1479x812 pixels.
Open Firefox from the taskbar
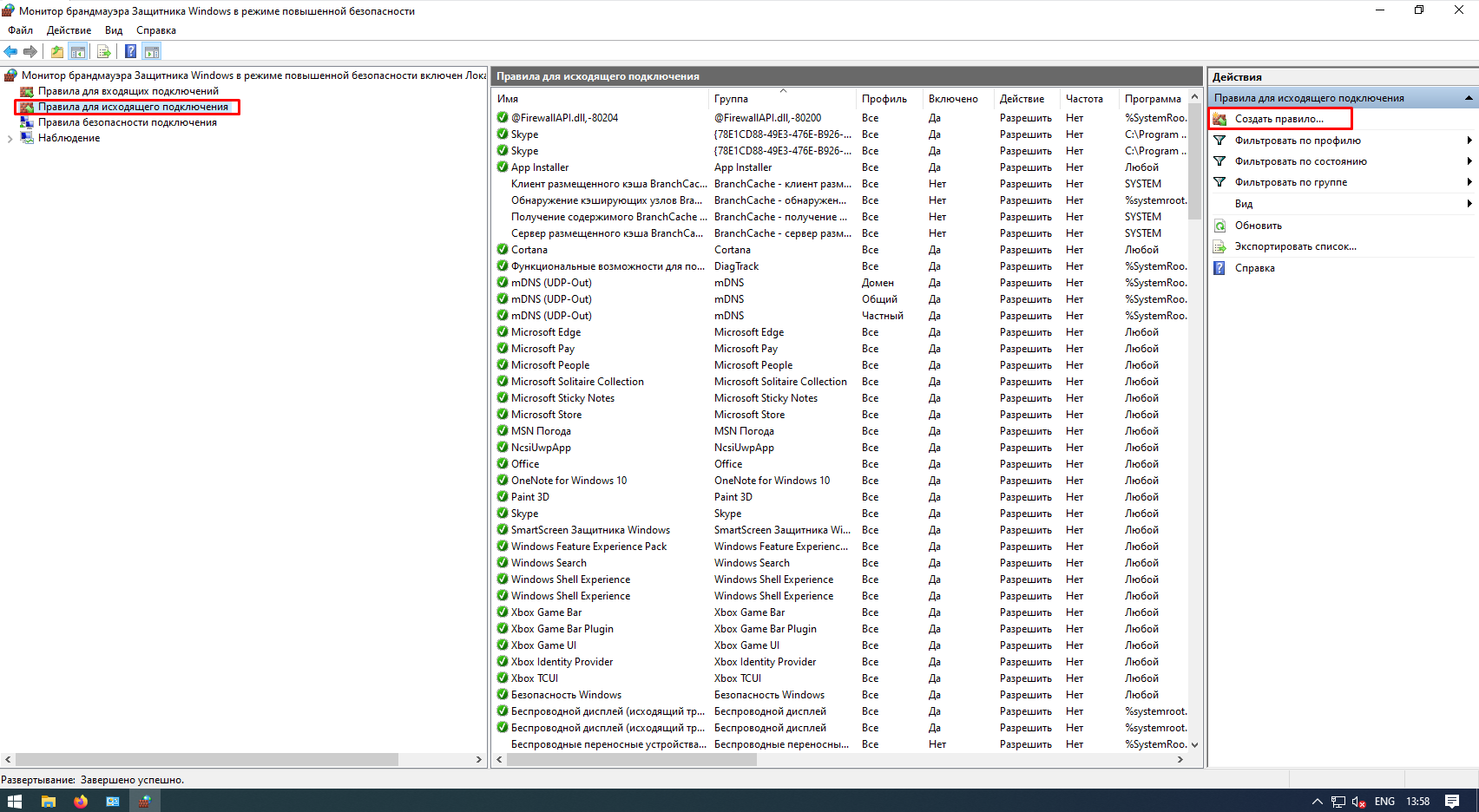(x=81, y=802)
